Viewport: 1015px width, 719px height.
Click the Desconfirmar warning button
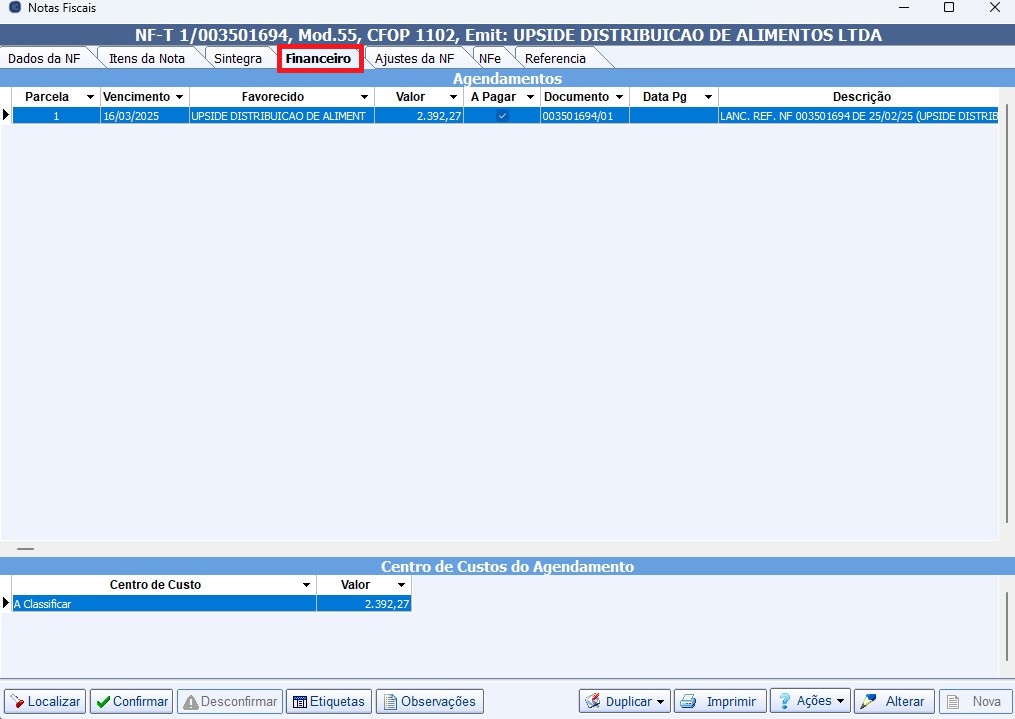click(229, 701)
